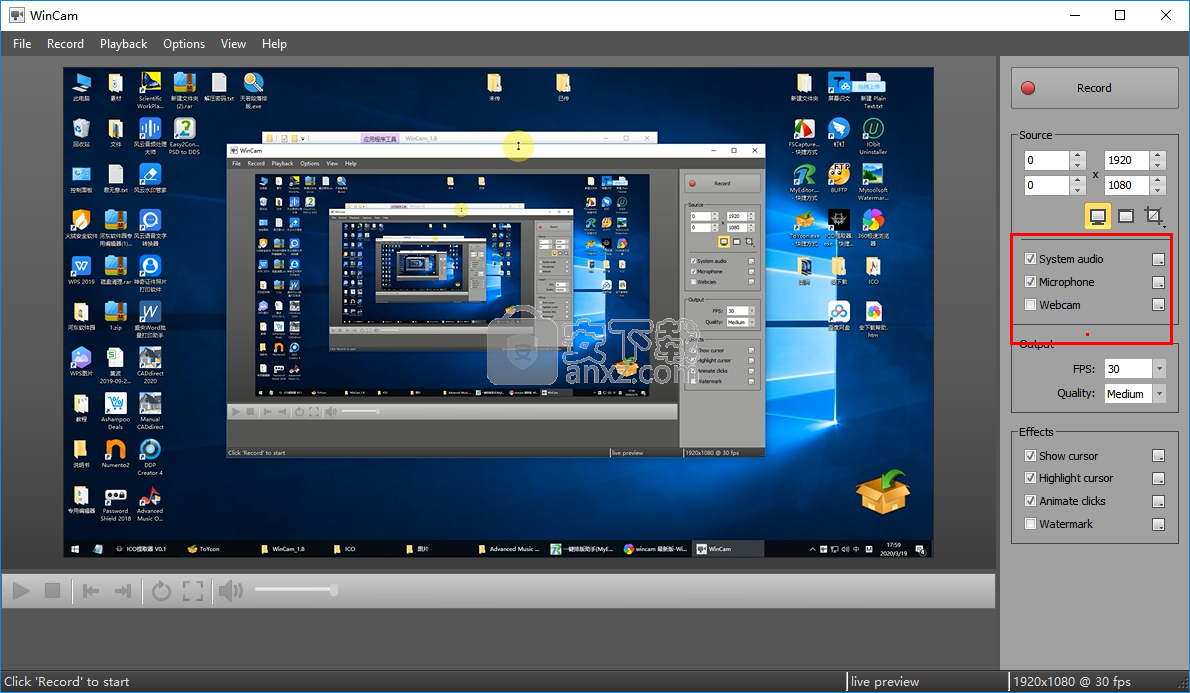Expand the FPS dropdown
Viewport: 1190px width, 693px height.
1159,369
